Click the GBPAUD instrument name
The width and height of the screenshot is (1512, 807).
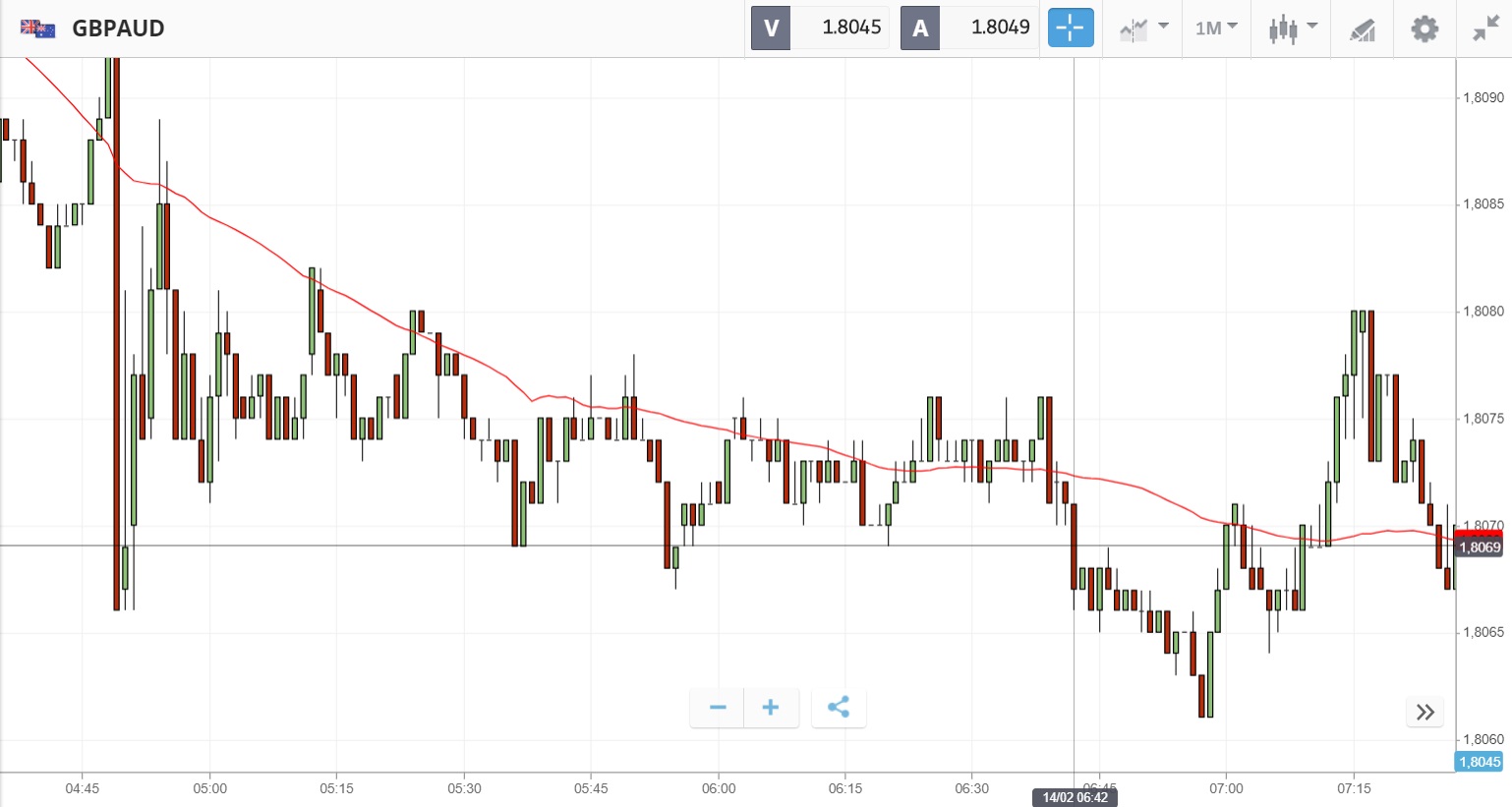pyautogui.click(x=118, y=29)
